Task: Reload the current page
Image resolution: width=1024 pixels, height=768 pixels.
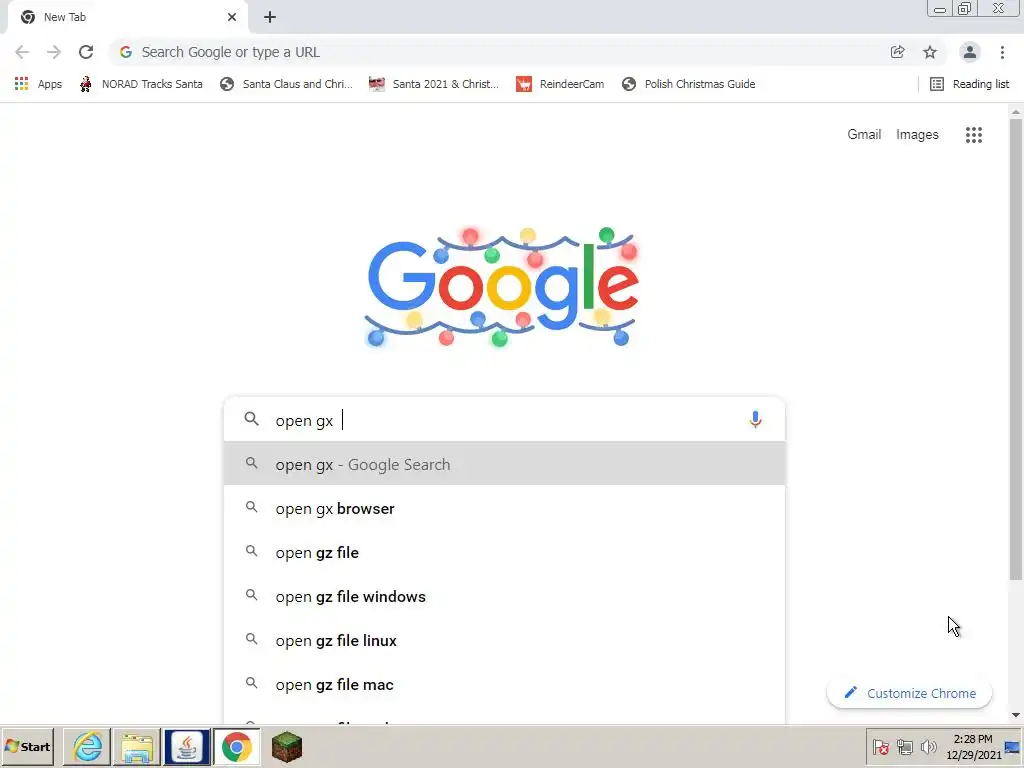Action: 86,52
